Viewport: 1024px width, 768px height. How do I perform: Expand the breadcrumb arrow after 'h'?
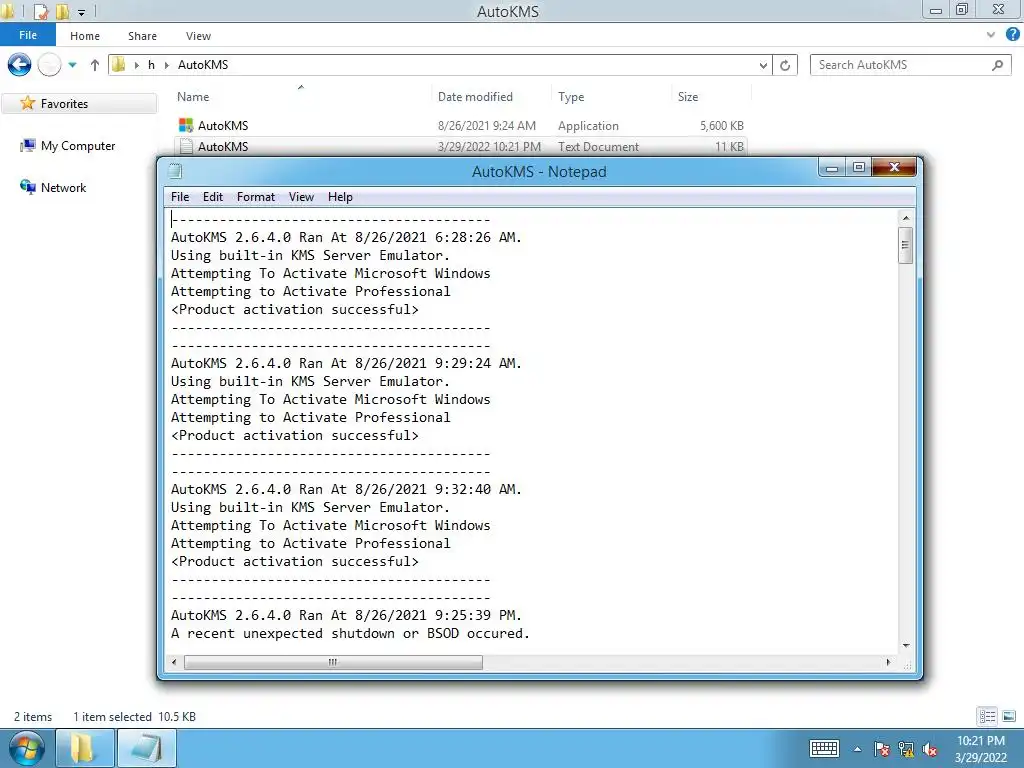[167, 65]
